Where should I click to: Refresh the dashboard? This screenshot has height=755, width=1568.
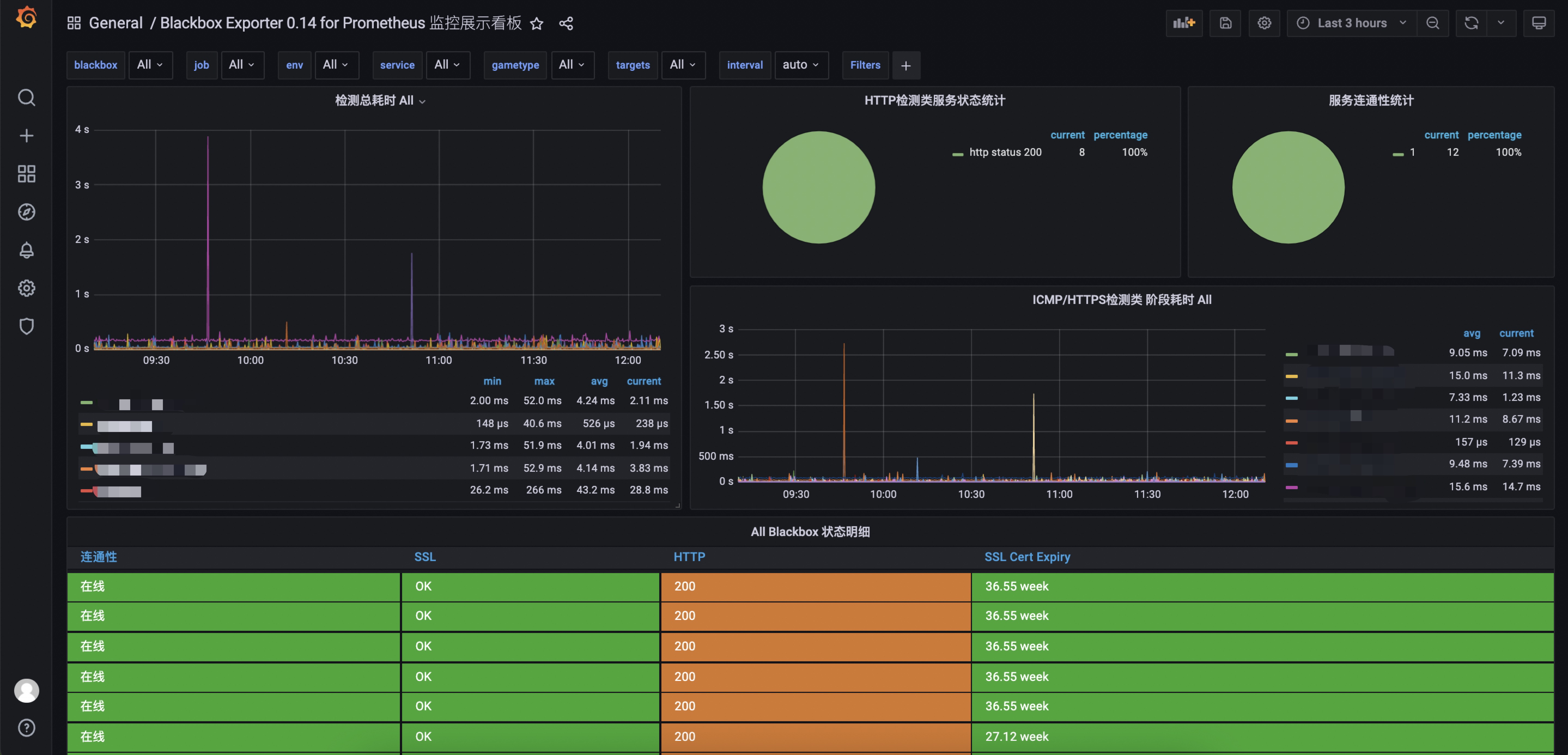[x=1471, y=23]
